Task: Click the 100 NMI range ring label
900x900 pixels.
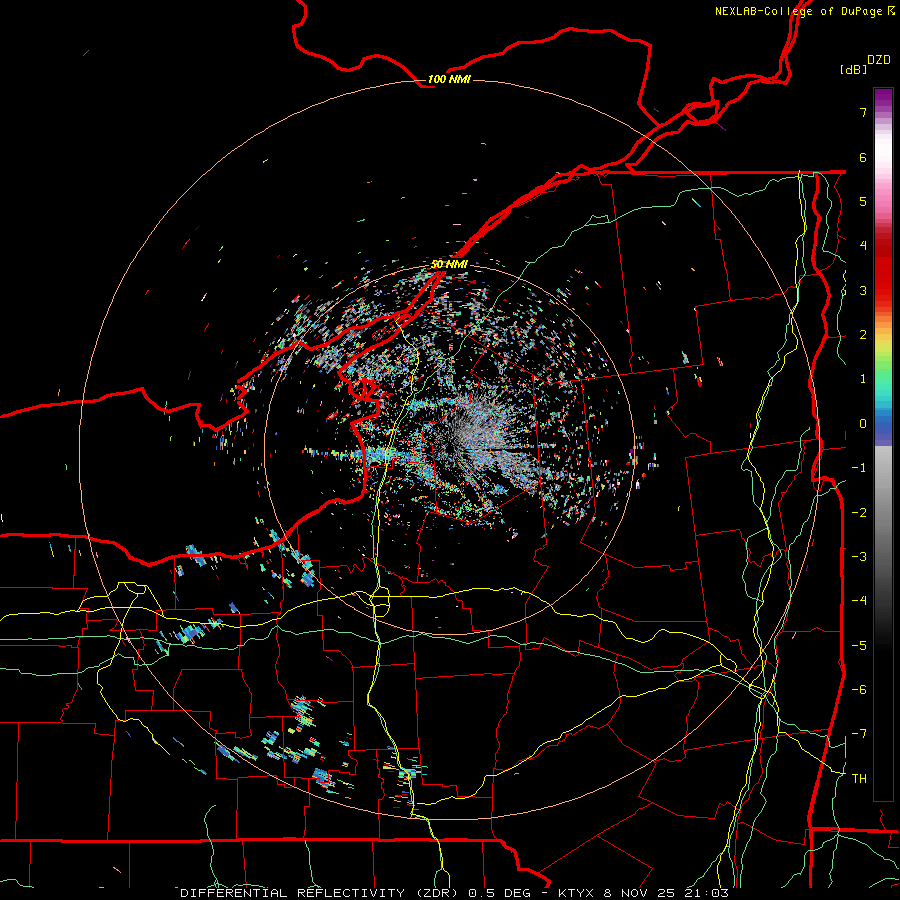Action: point(449,79)
